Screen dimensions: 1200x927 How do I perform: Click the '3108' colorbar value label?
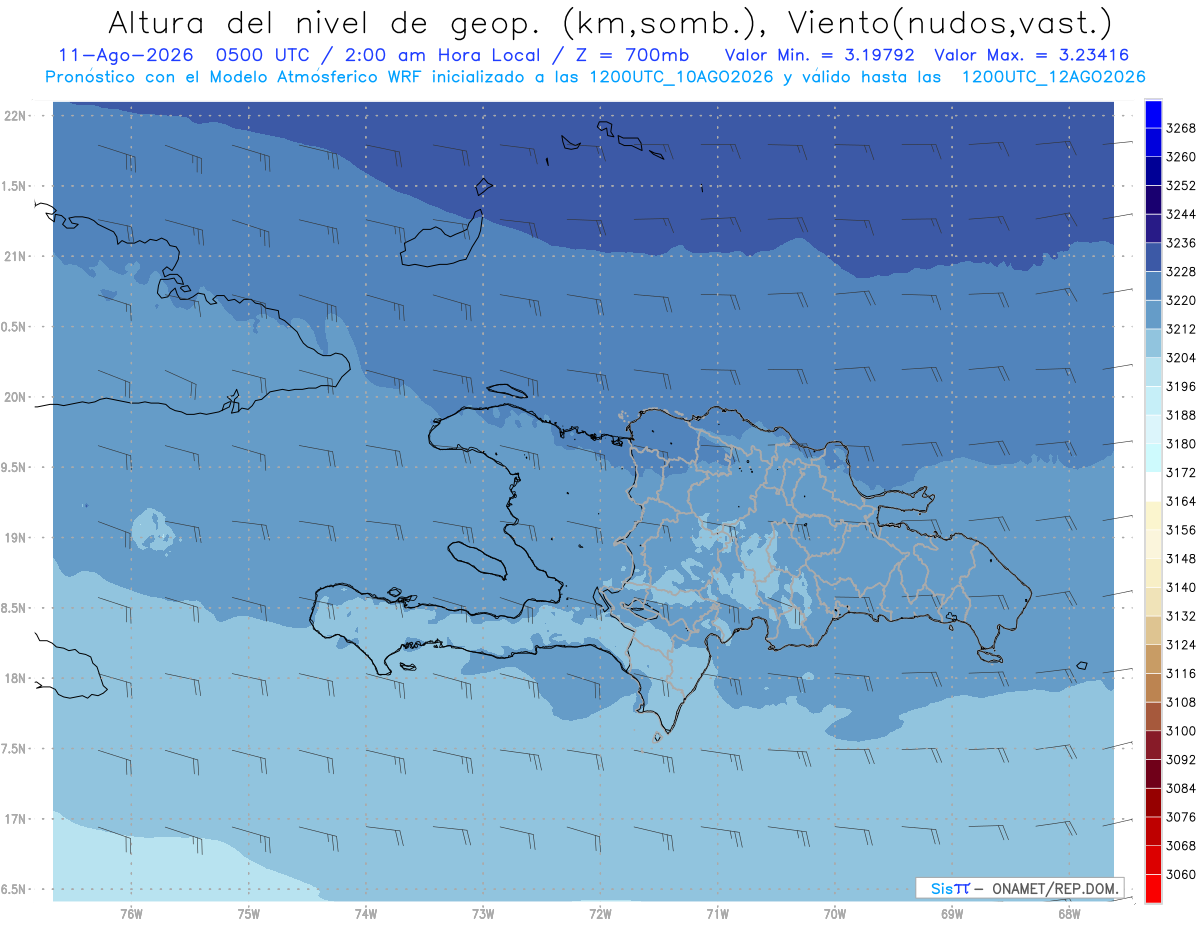(1181, 702)
